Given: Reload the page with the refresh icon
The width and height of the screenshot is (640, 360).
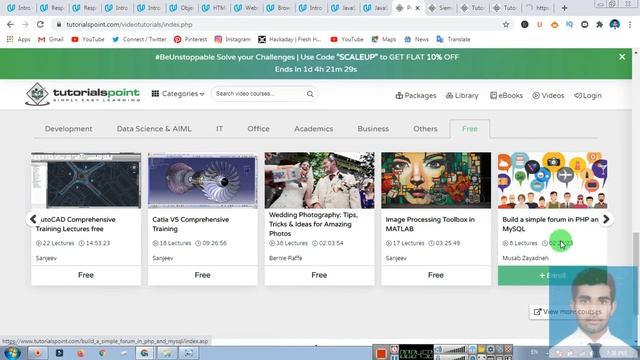Looking at the screenshot, I should [40, 24].
